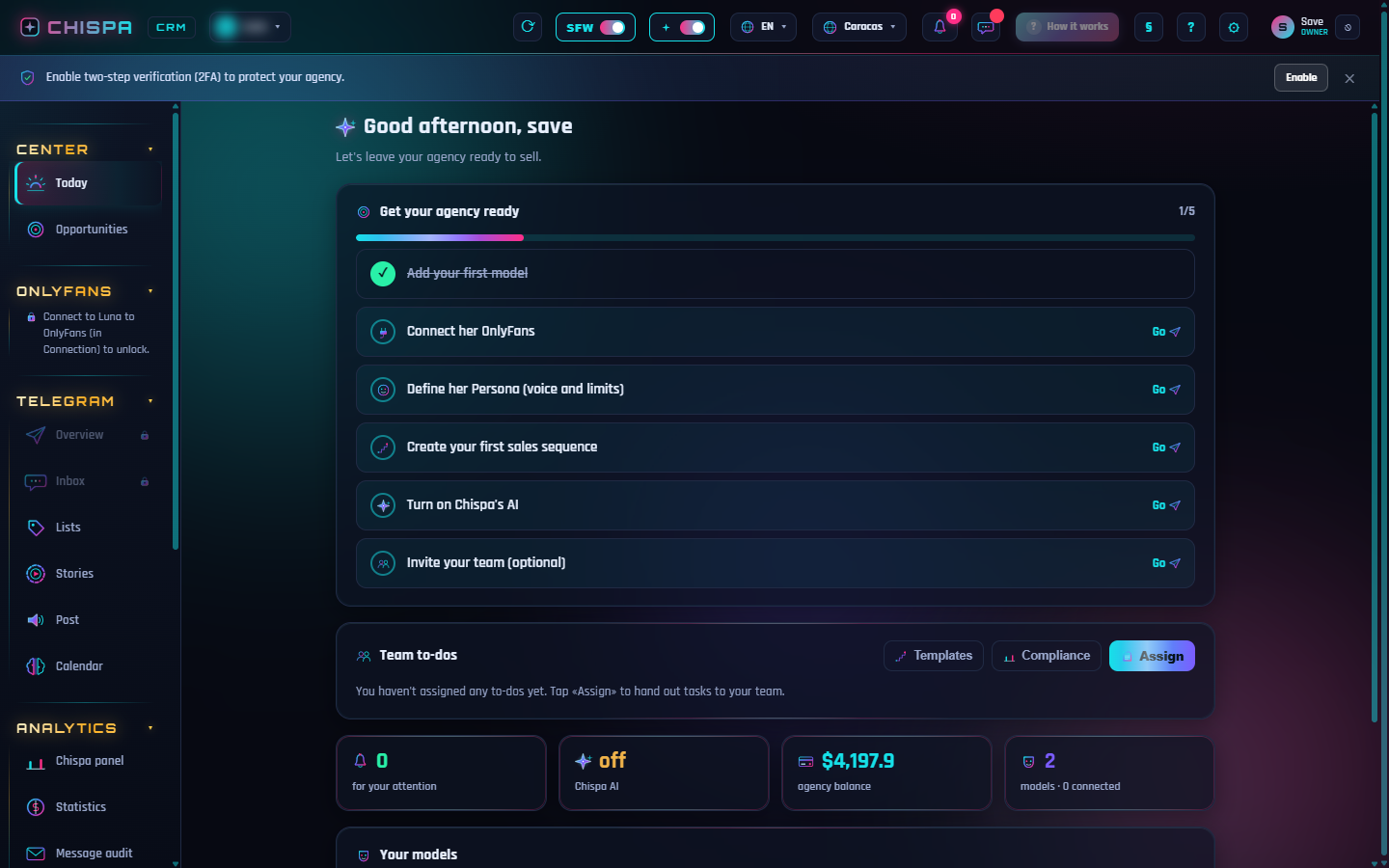Click the team icon for Invite your team
Screen dimensions: 1389x868
383,563
